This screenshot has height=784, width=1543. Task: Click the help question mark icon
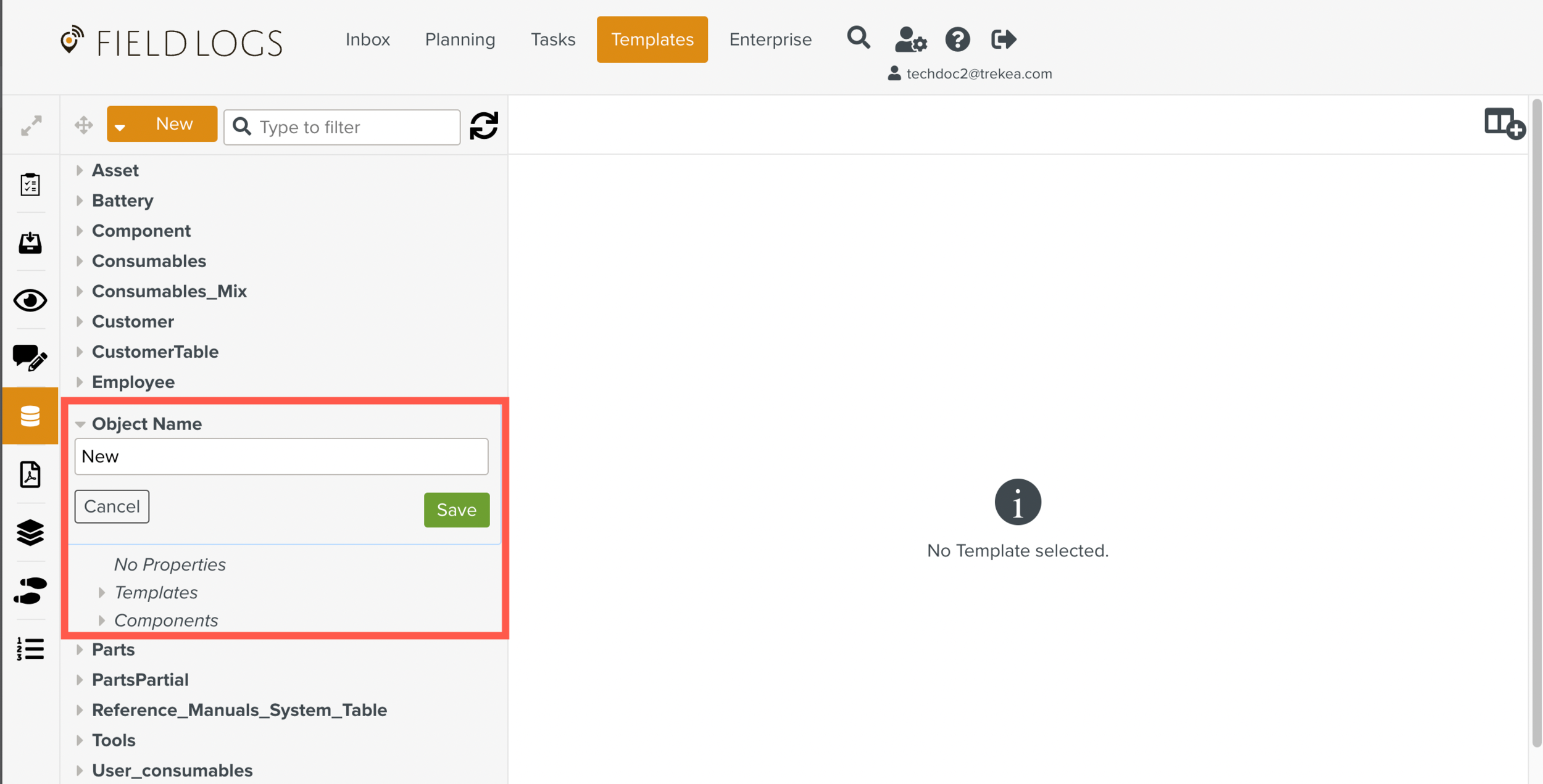tap(957, 40)
